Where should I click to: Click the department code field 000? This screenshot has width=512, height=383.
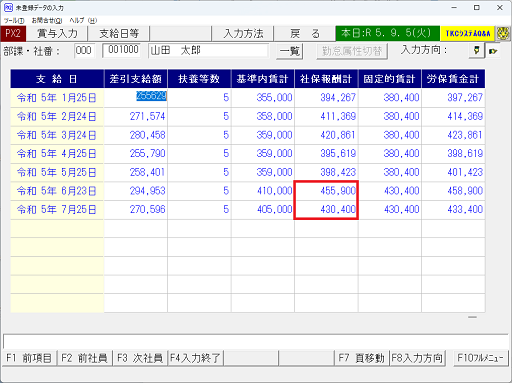[x=84, y=51]
